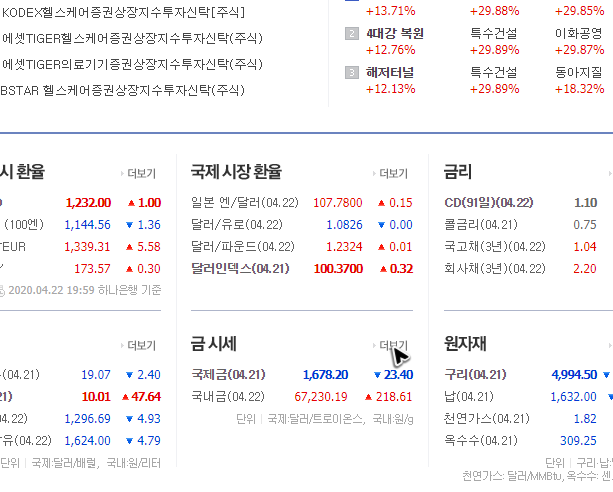Open the 해저터널 theme link

(390, 73)
